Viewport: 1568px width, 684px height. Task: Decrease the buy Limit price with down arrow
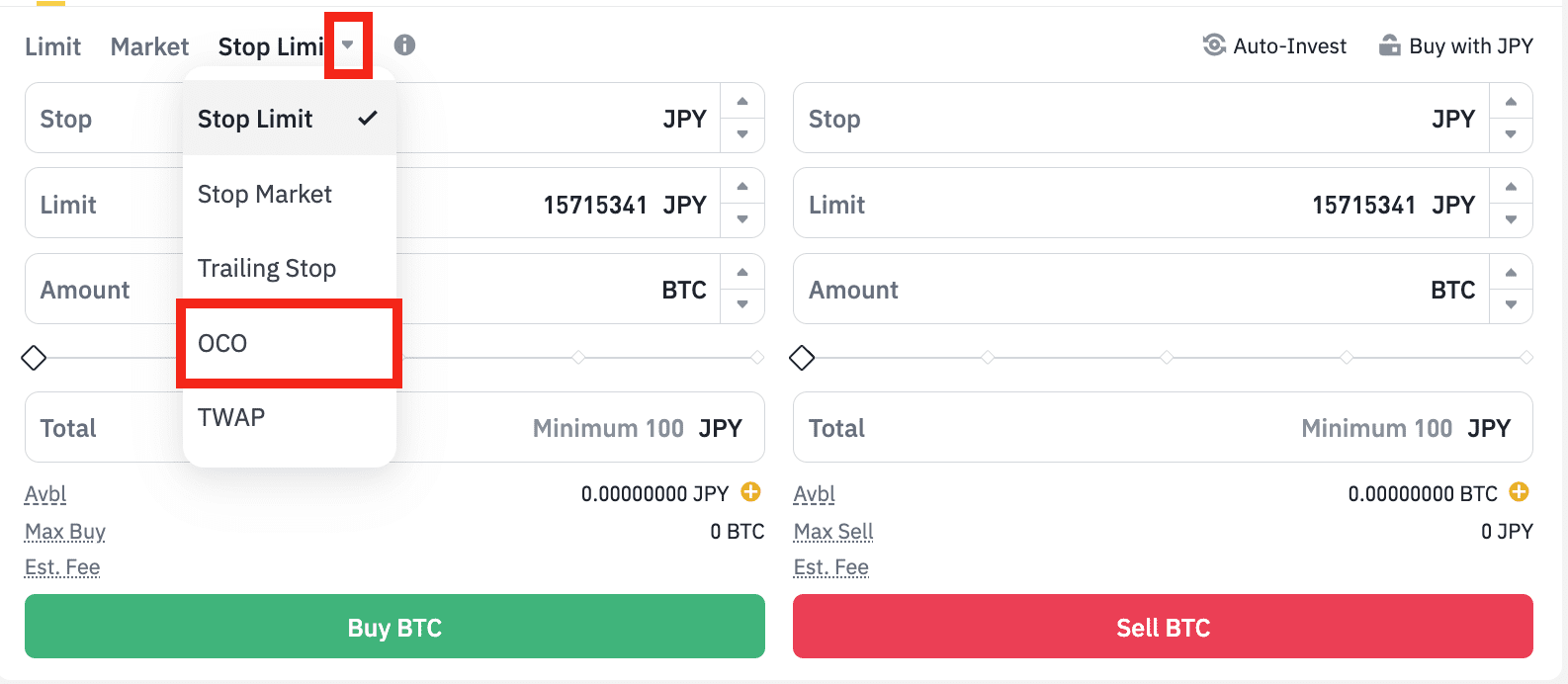click(x=742, y=219)
